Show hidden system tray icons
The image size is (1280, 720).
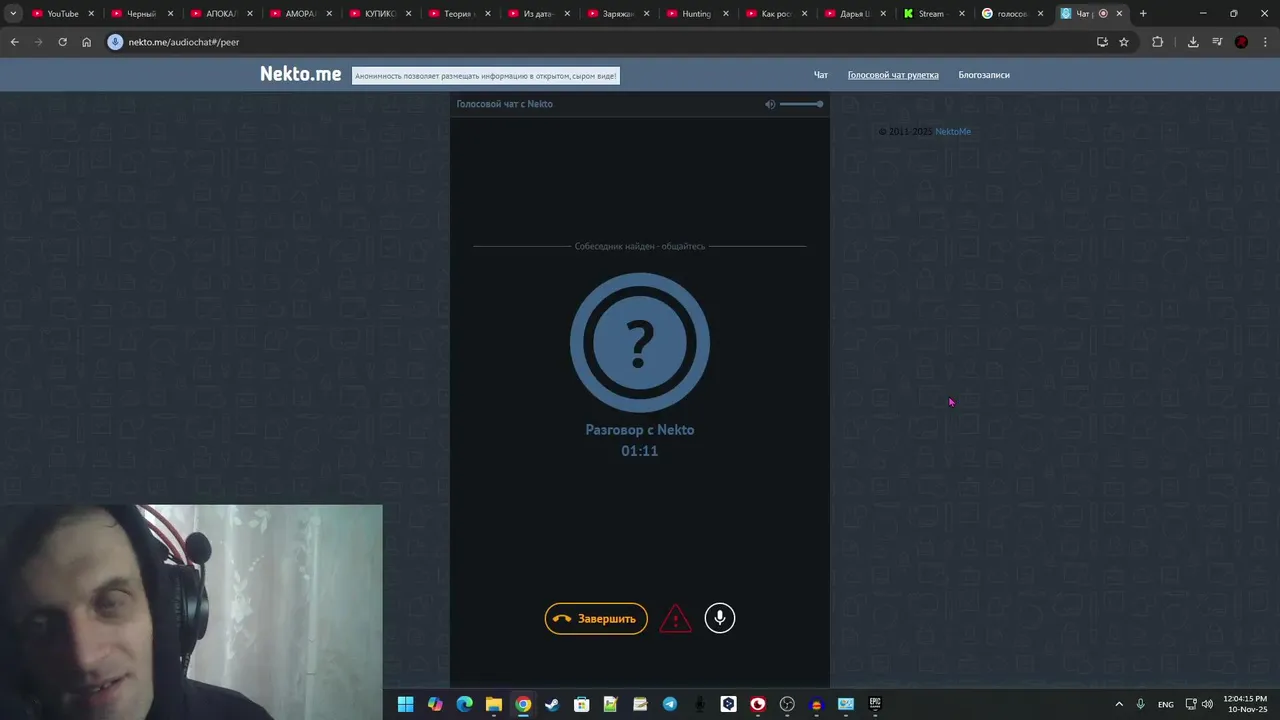pos(1119,704)
